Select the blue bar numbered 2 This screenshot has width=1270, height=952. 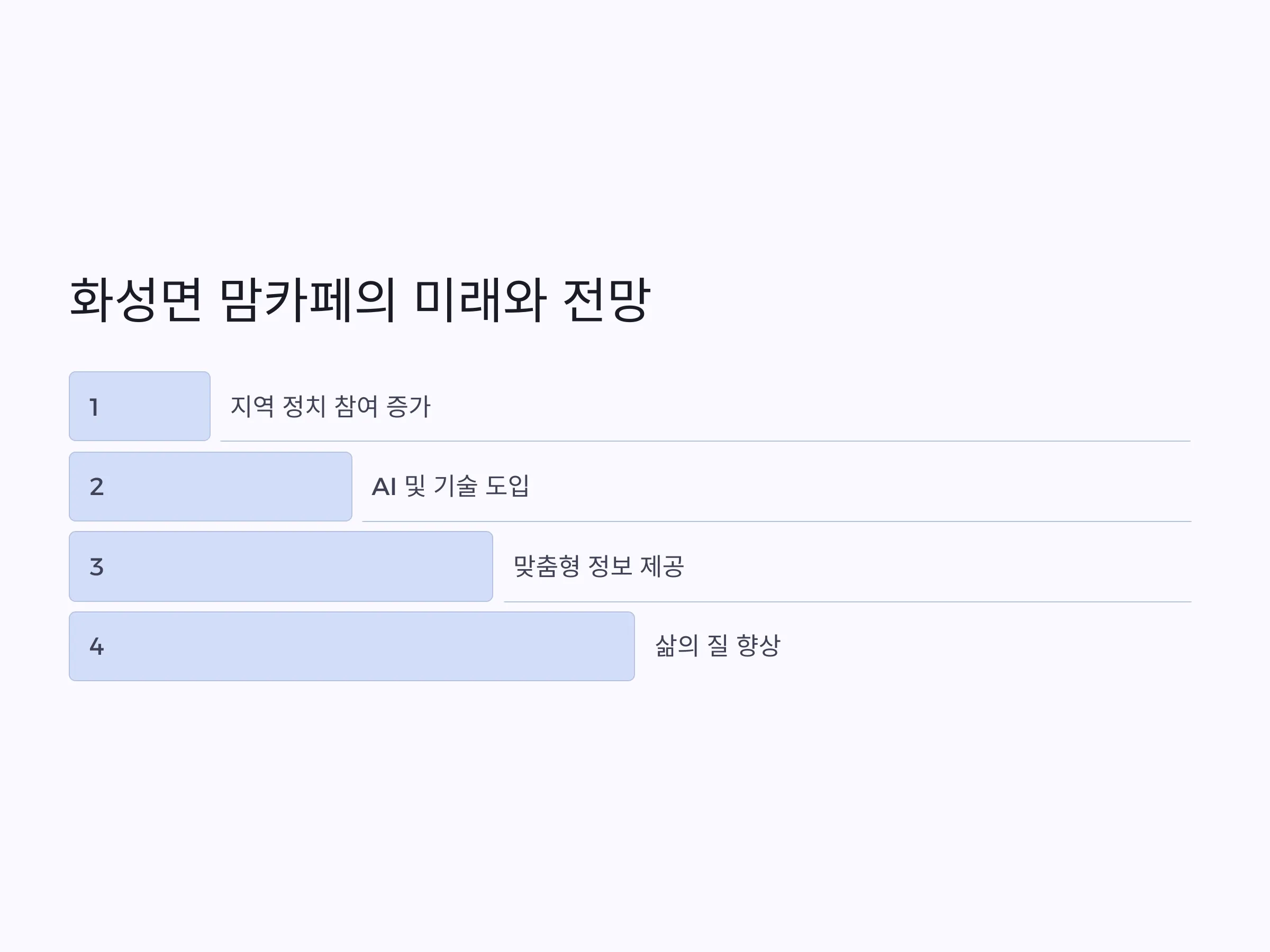coord(211,487)
